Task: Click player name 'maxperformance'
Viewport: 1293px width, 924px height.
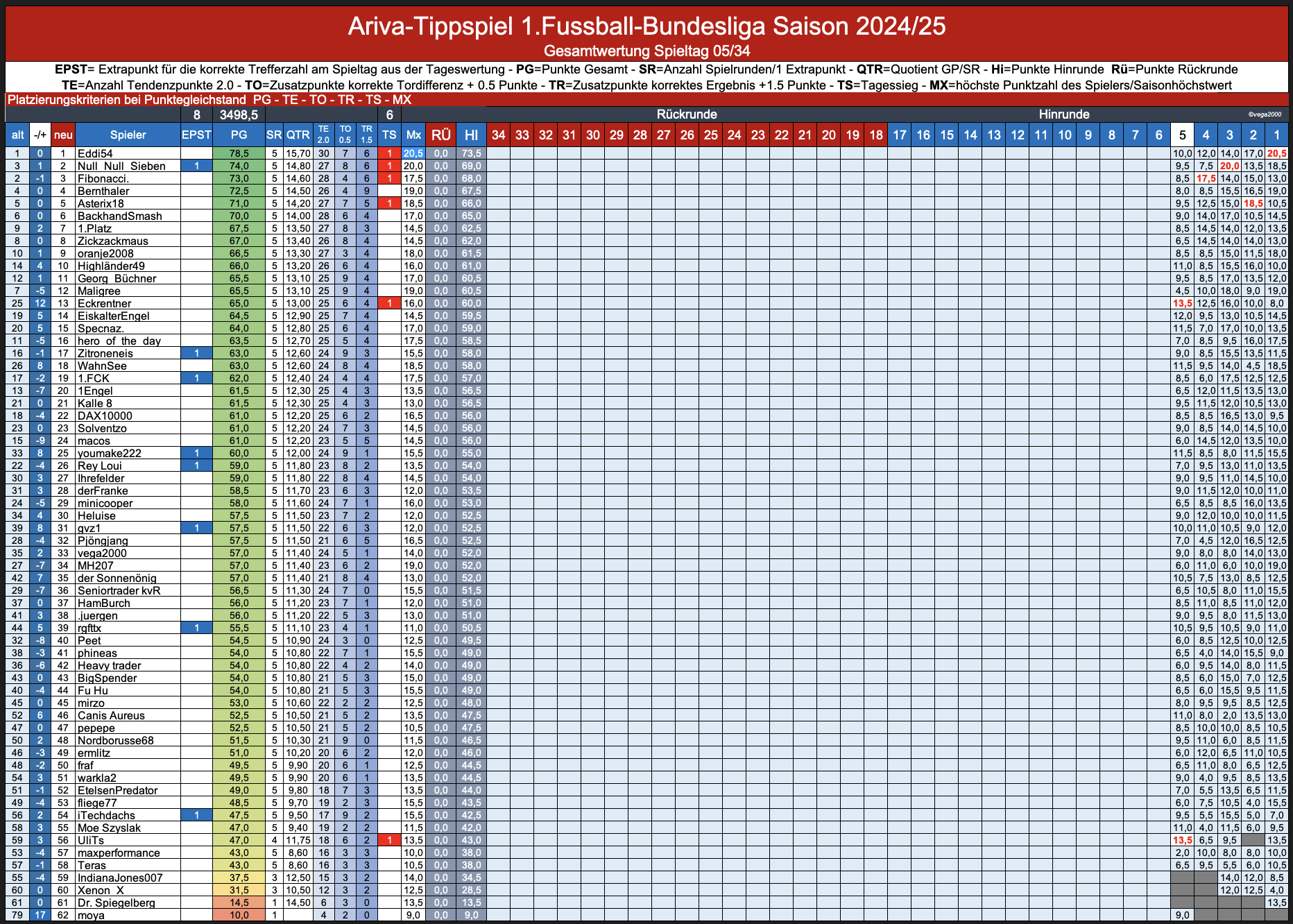Action: [x=119, y=853]
